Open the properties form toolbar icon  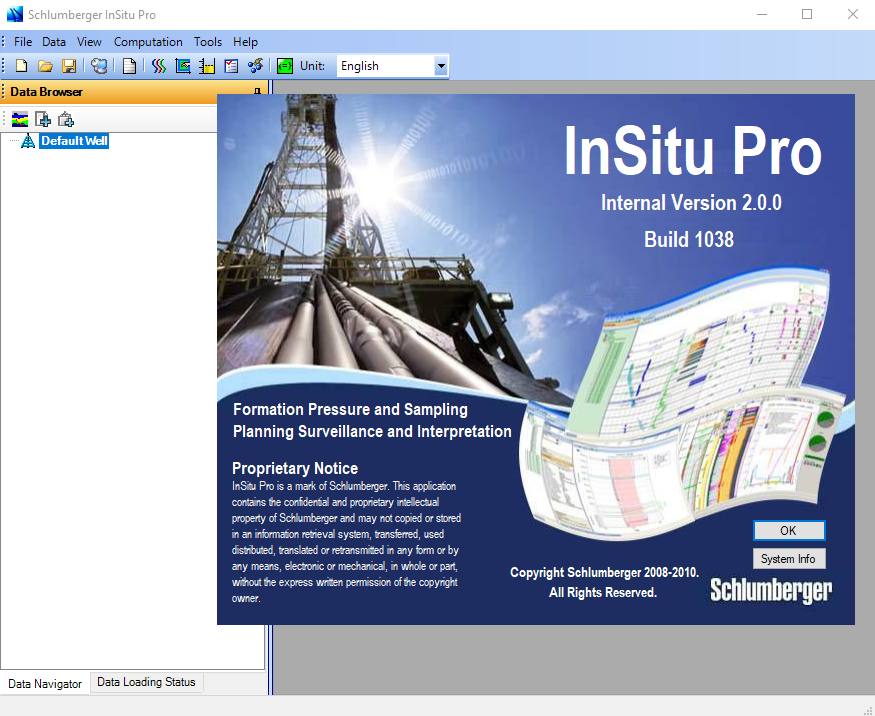(233, 65)
